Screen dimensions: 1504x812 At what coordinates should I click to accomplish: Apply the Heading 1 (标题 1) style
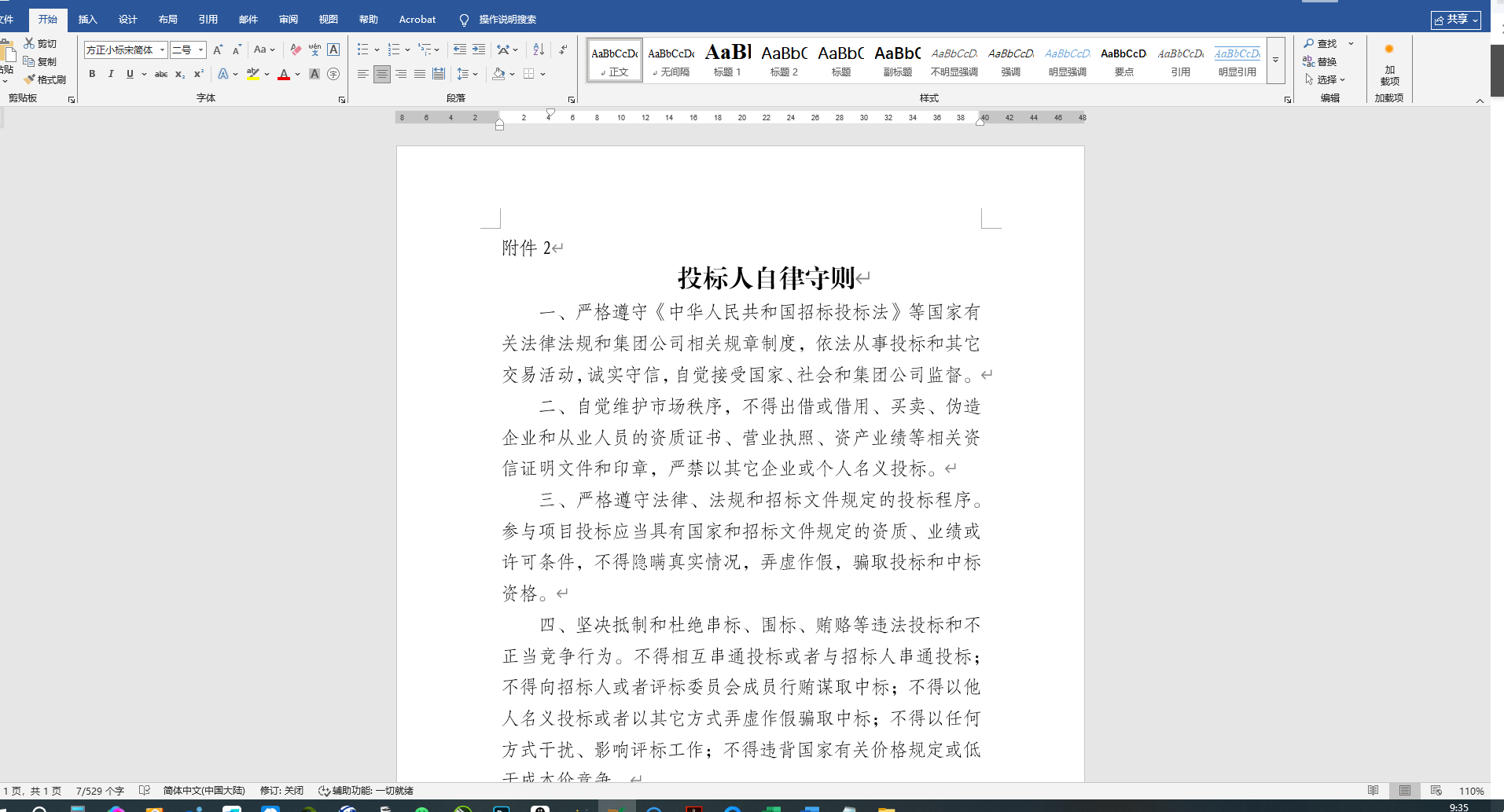pyautogui.click(x=727, y=60)
